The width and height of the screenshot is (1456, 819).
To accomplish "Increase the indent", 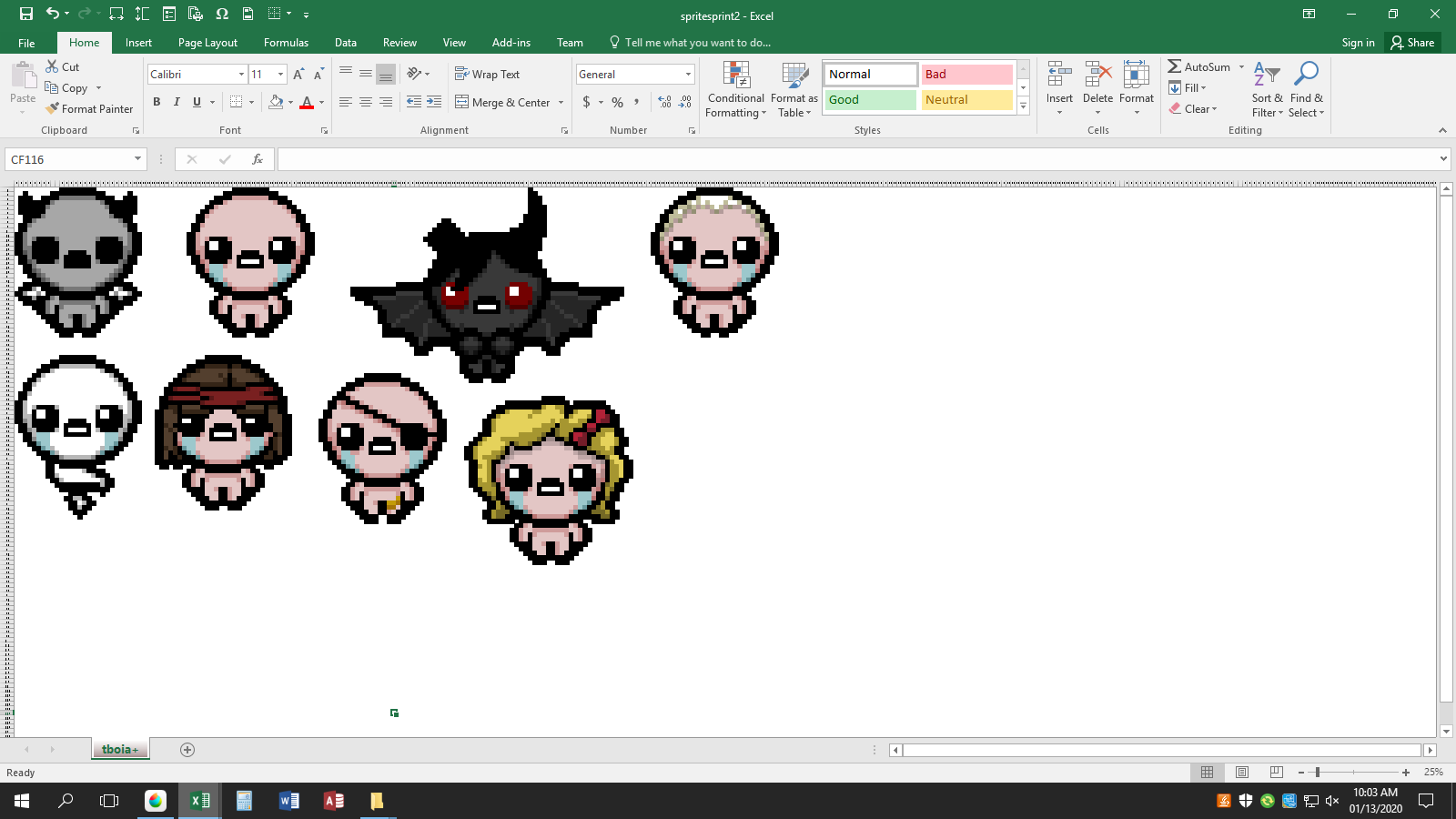I will (x=434, y=102).
